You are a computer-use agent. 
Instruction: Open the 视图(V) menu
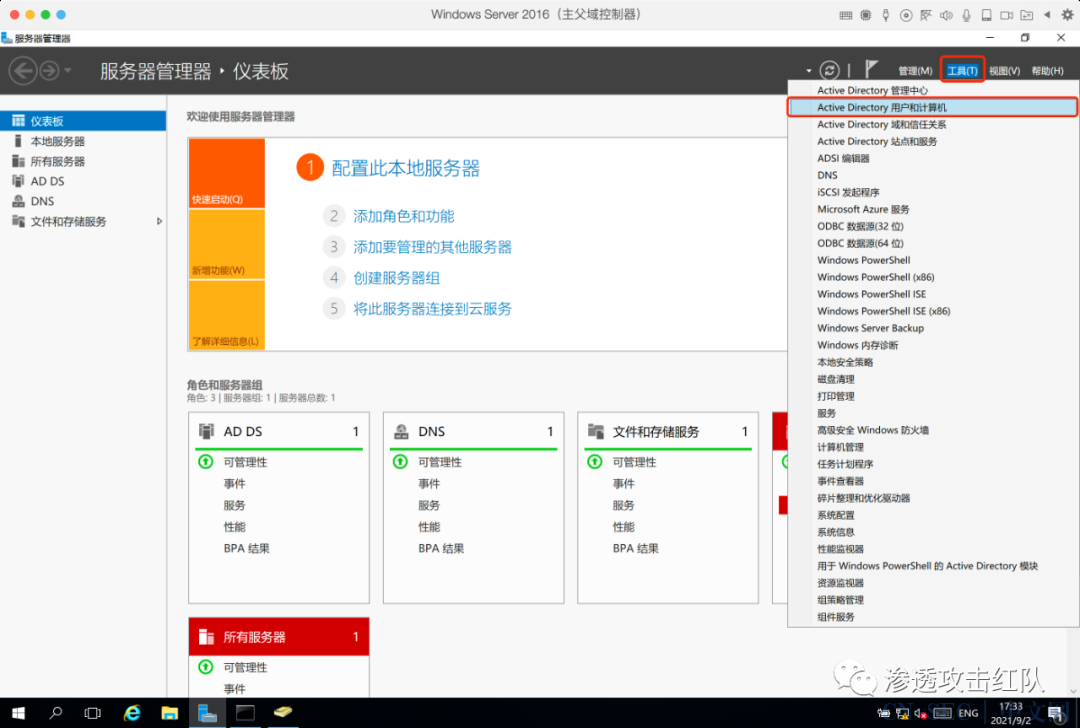[1004, 71]
